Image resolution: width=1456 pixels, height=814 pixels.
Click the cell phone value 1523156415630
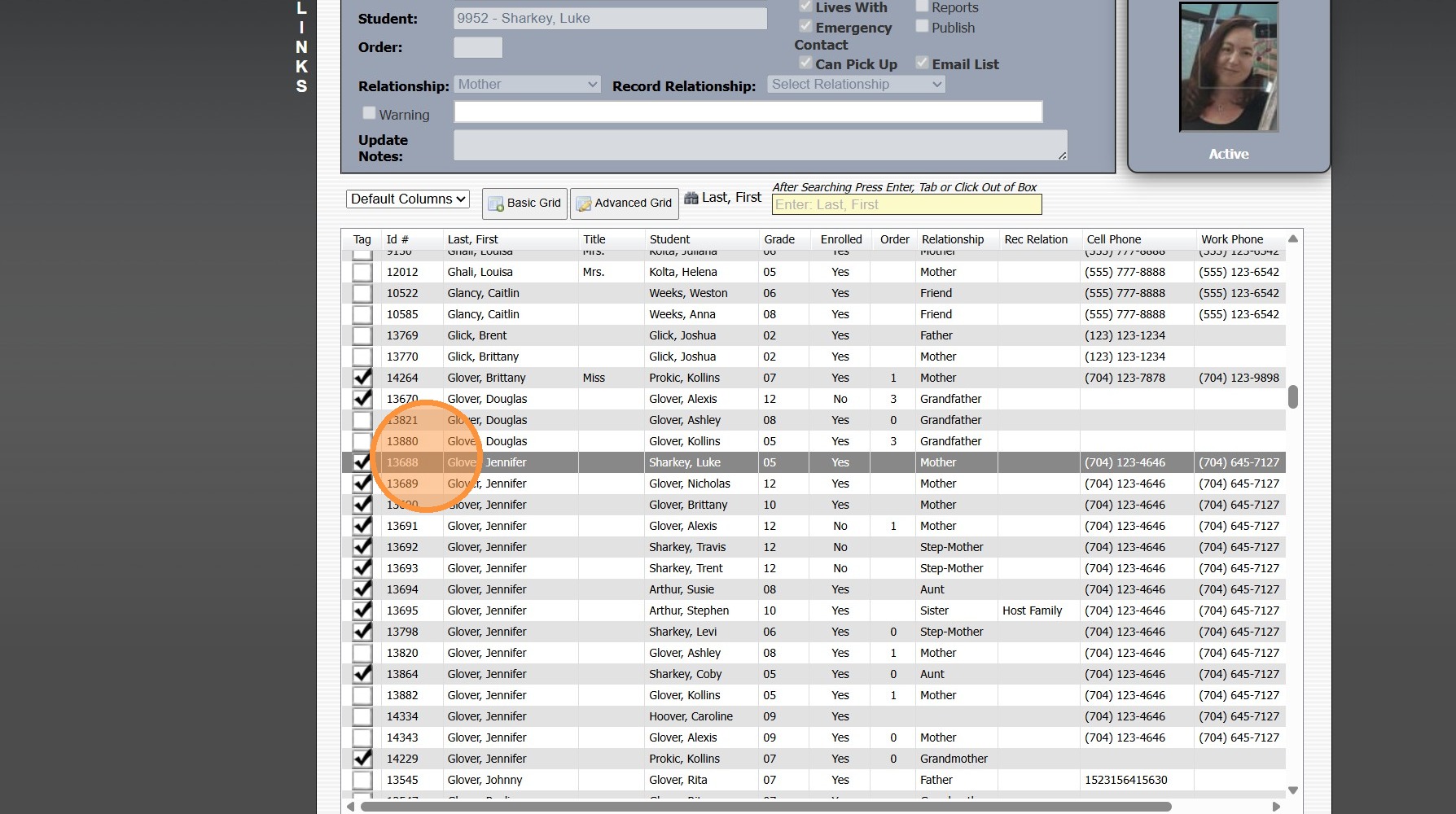coord(1125,780)
